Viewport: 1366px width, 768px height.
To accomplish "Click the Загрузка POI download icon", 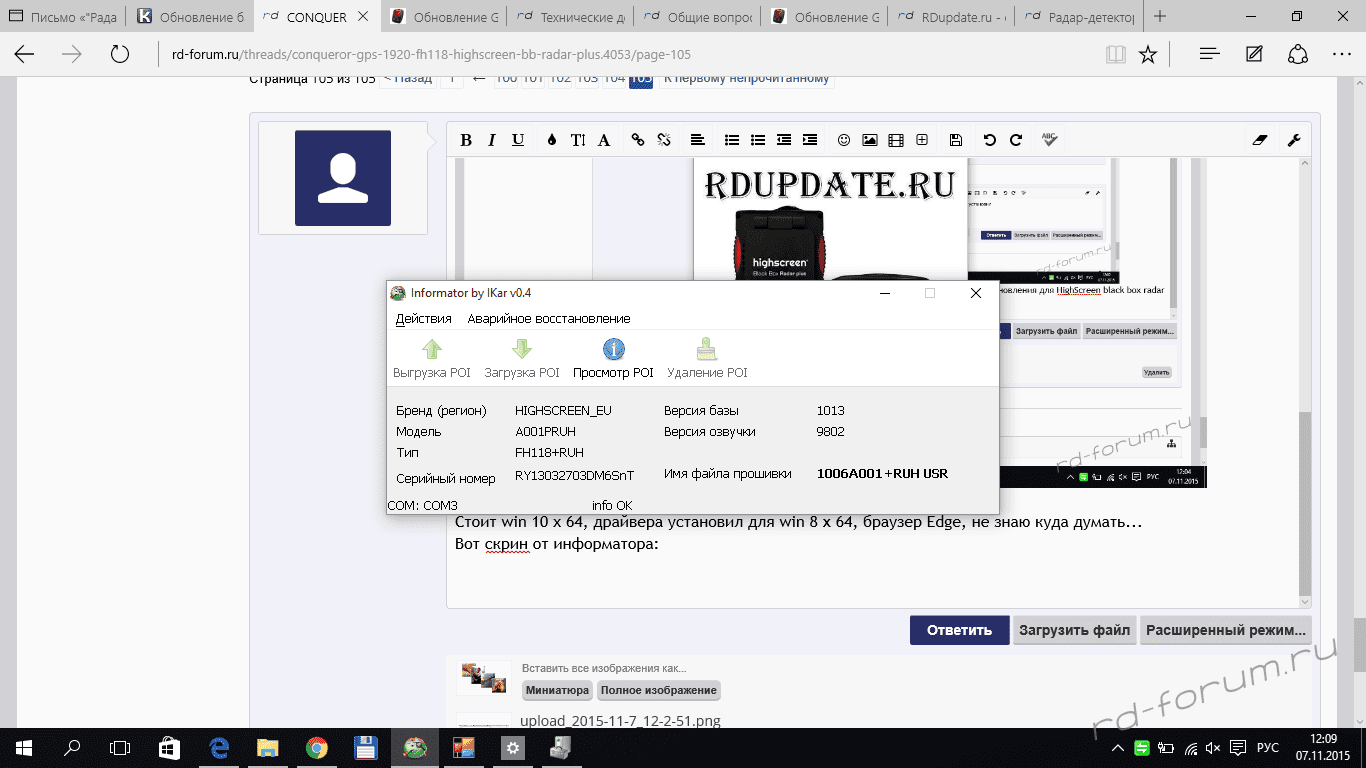I will (x=521, y=349).
